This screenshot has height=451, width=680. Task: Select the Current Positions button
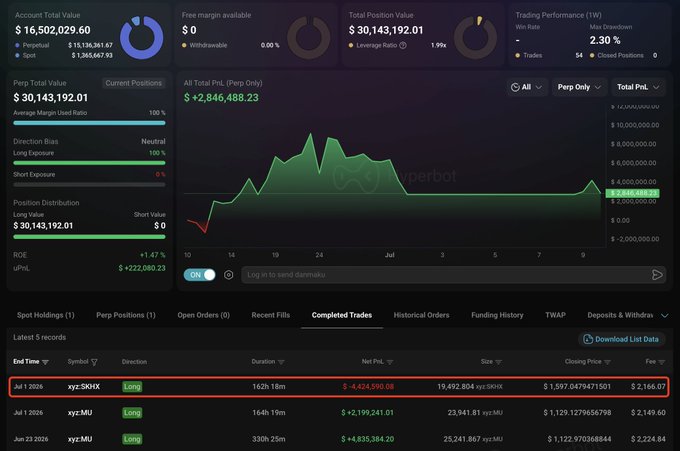point(134,83)
